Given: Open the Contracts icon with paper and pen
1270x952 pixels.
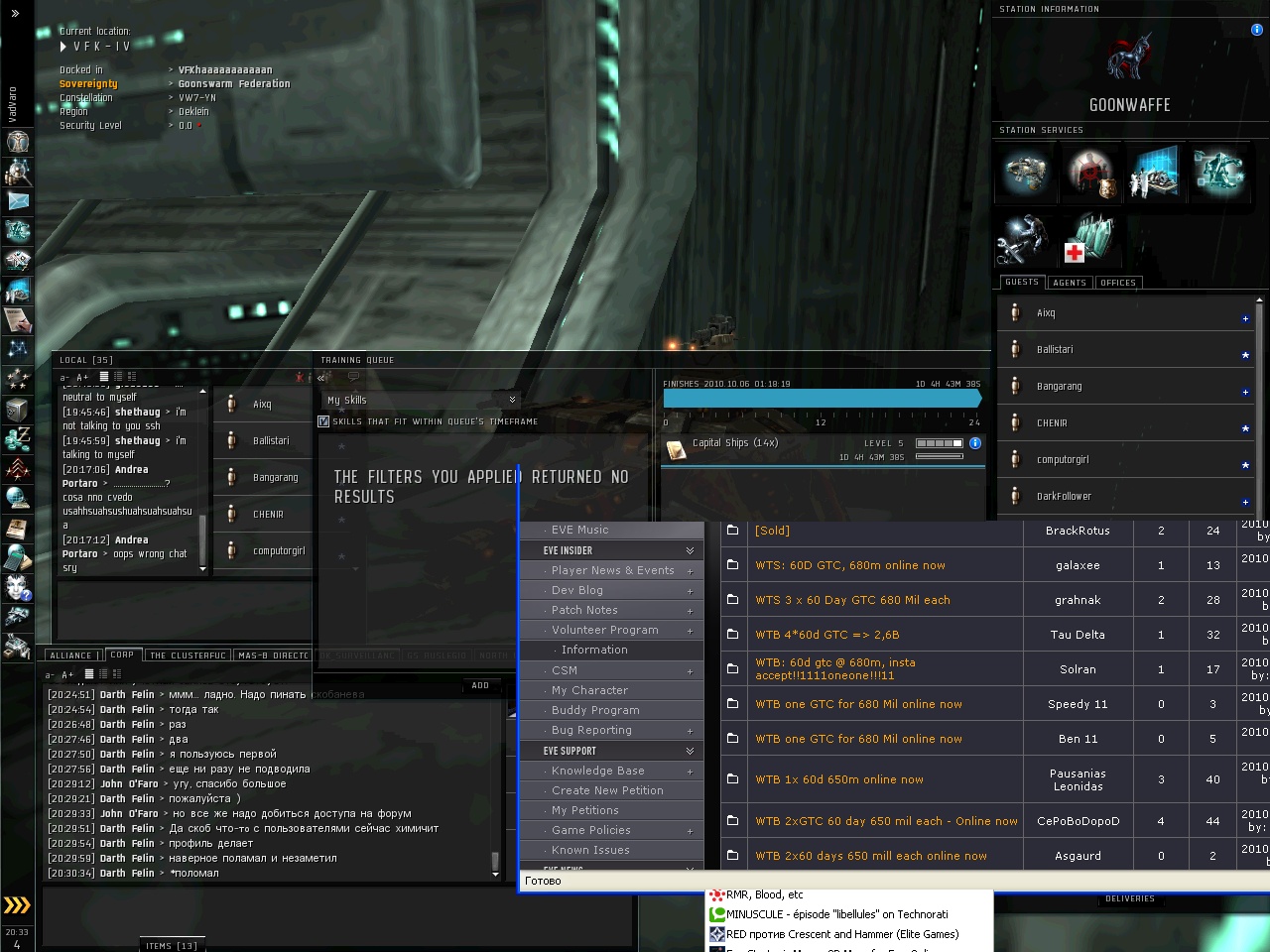Looking at the screenshot, I should pyautogui.click(x=17, y=320).
